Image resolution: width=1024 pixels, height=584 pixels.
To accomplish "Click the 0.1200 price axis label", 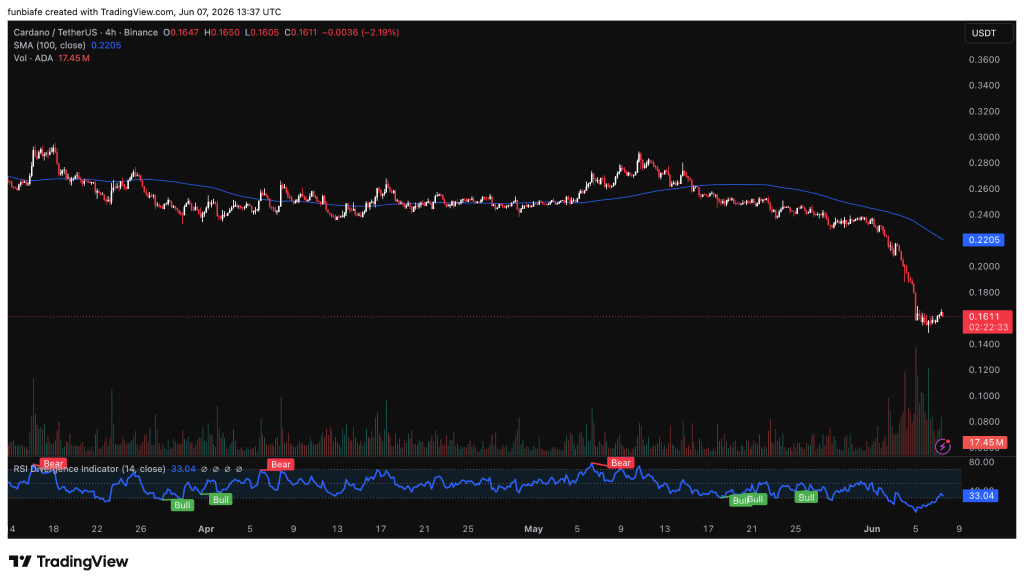I will pyautogui.click(x=984, y=370).
